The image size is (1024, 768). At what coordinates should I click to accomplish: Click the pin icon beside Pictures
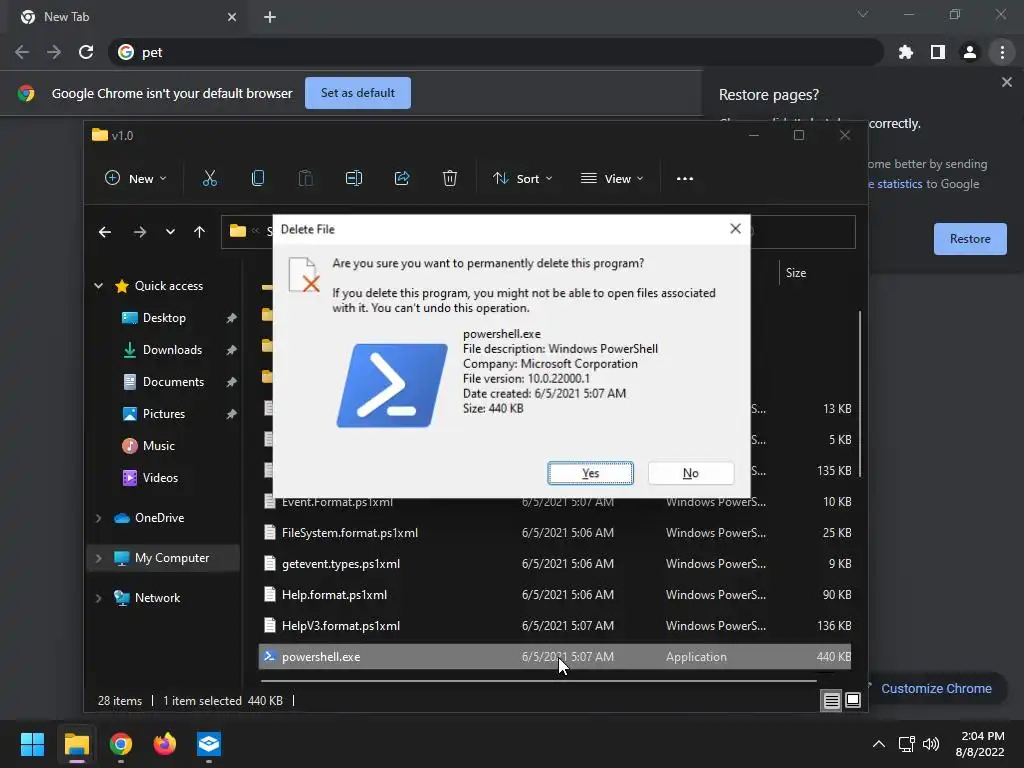[x=231, y=414]
